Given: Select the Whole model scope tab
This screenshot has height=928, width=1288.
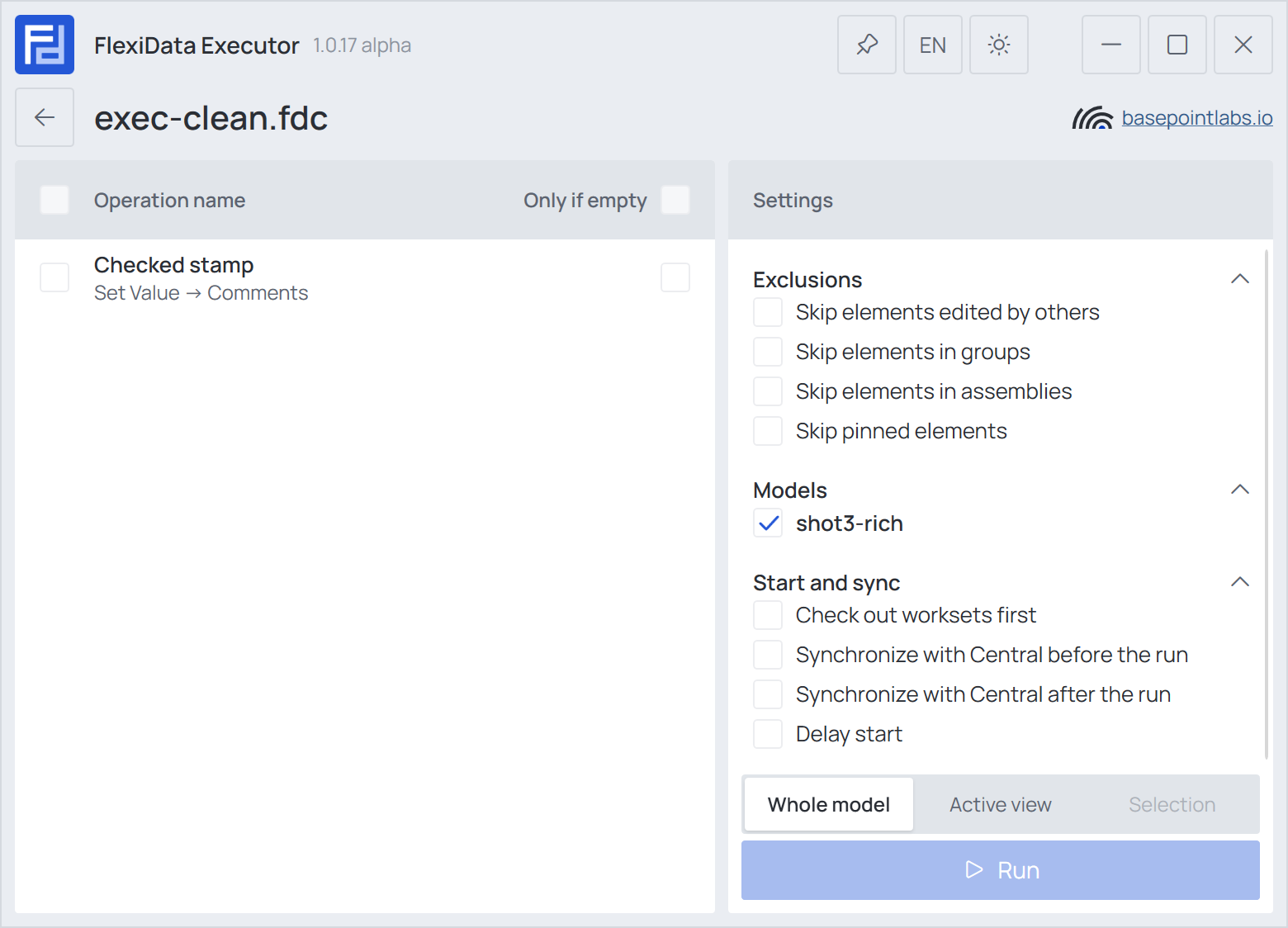Looking at the screenshot, I should click(x=829, y=804).
